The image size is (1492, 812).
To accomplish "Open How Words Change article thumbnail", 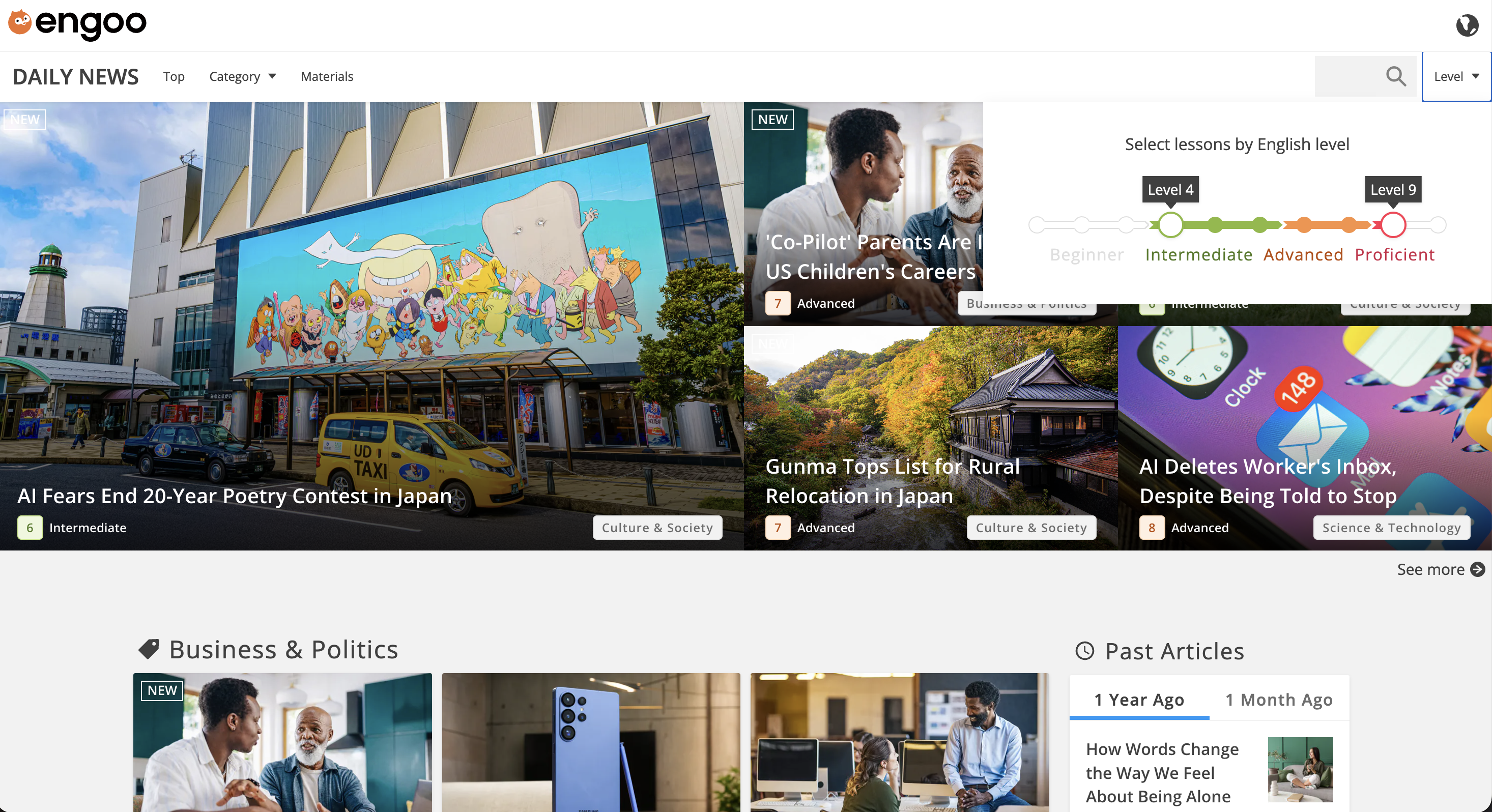I will [x=1300, y=769].
